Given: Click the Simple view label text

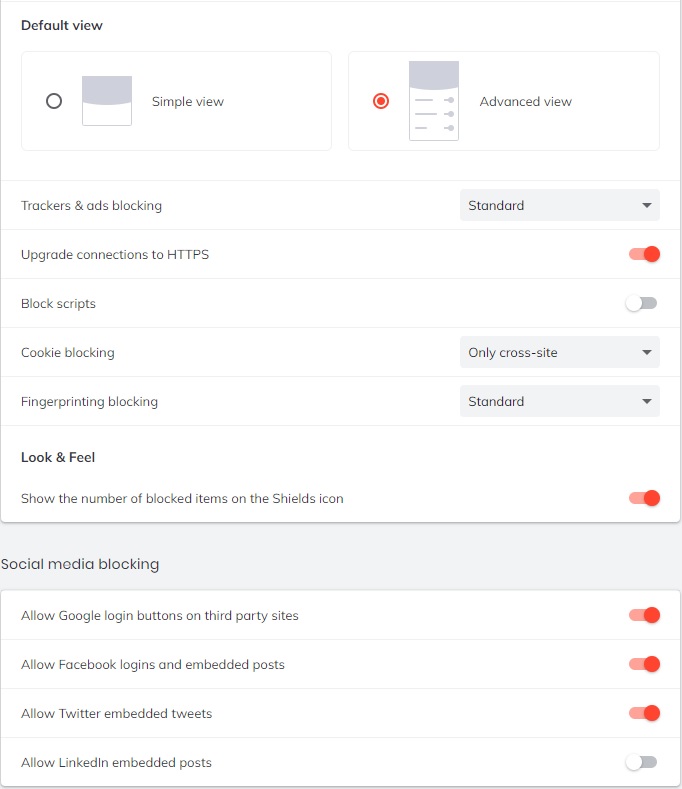Looking at the screenshot, I should [188, 102].
